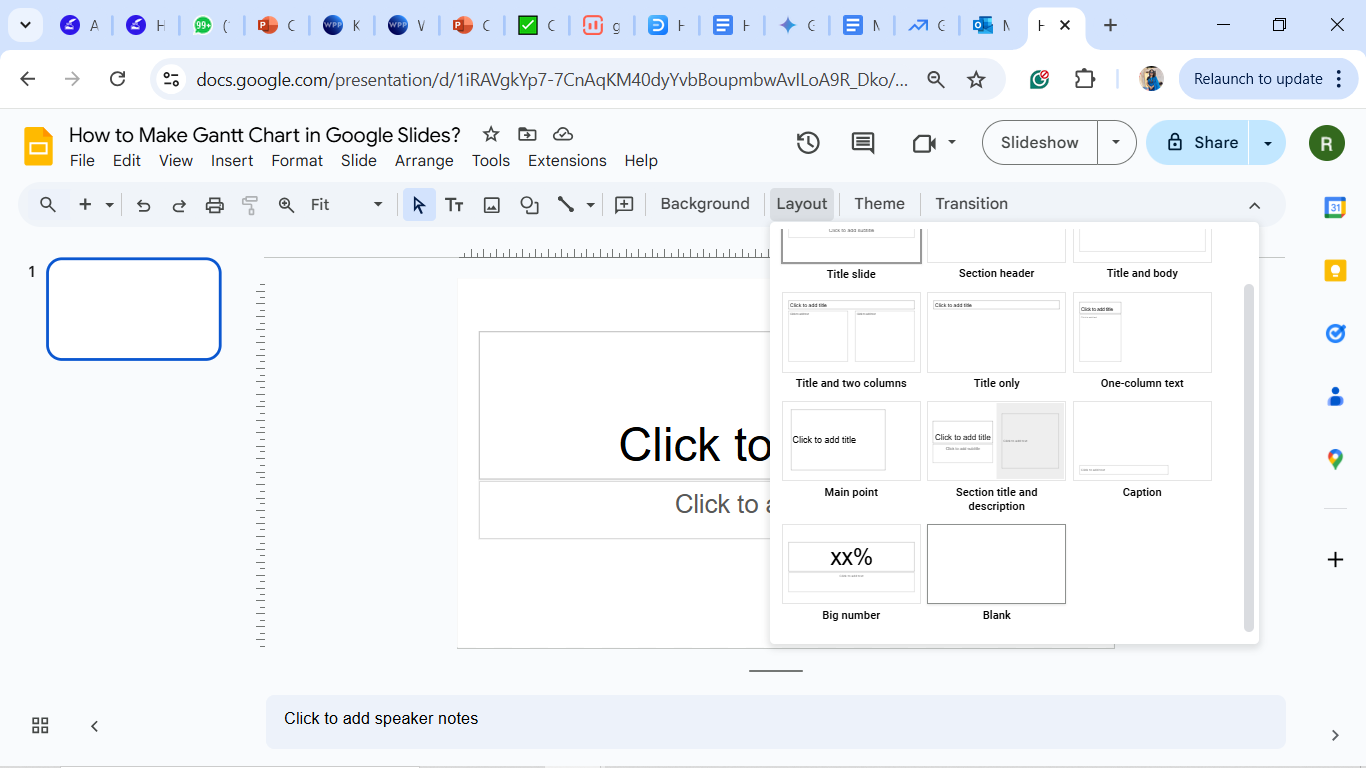Image resolution: width=1366 pixels, height=768 pixels.
Task: Open the Insert menu
Action: (232, 161)
